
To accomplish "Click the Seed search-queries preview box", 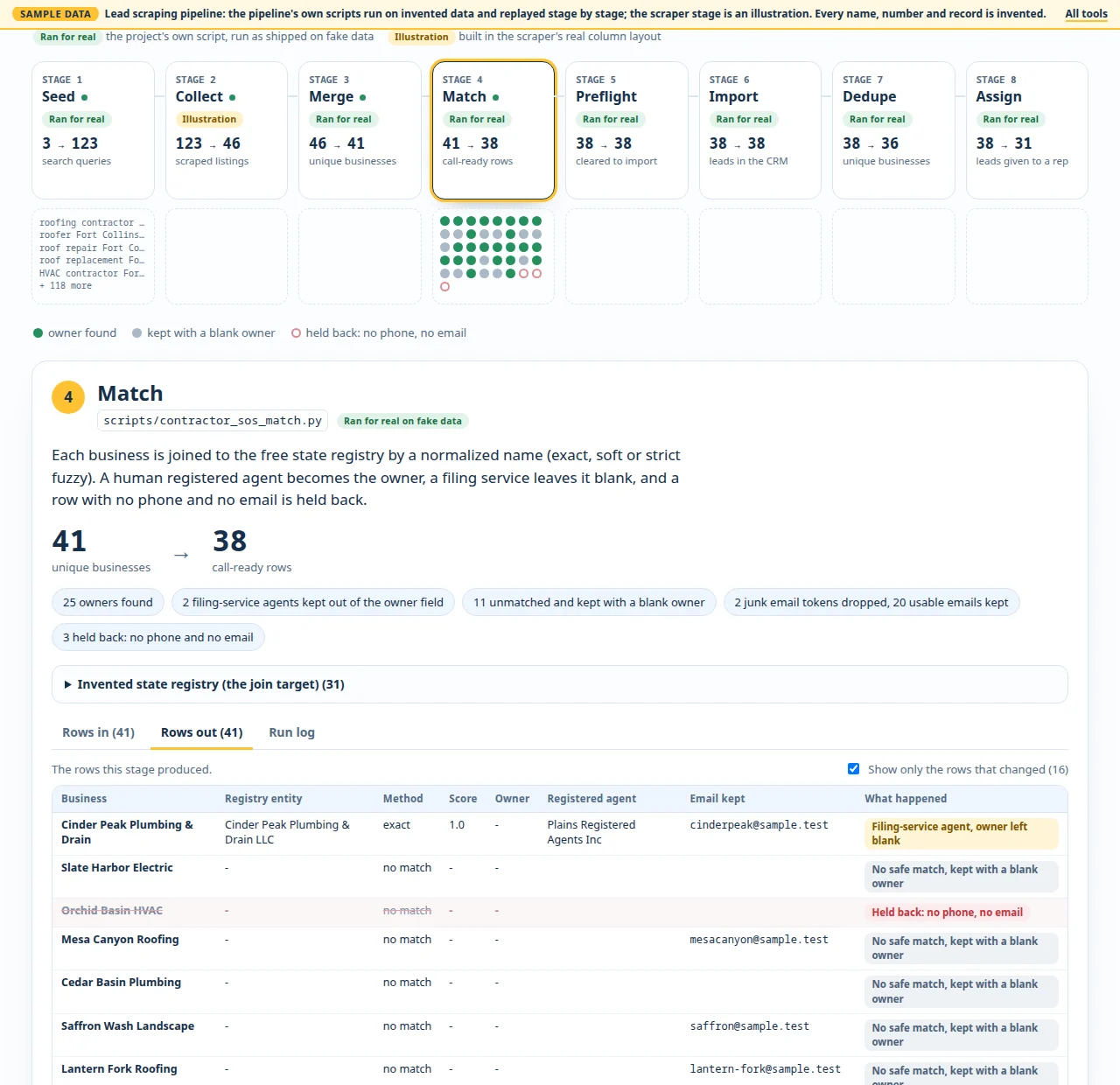I will (93, 256).
